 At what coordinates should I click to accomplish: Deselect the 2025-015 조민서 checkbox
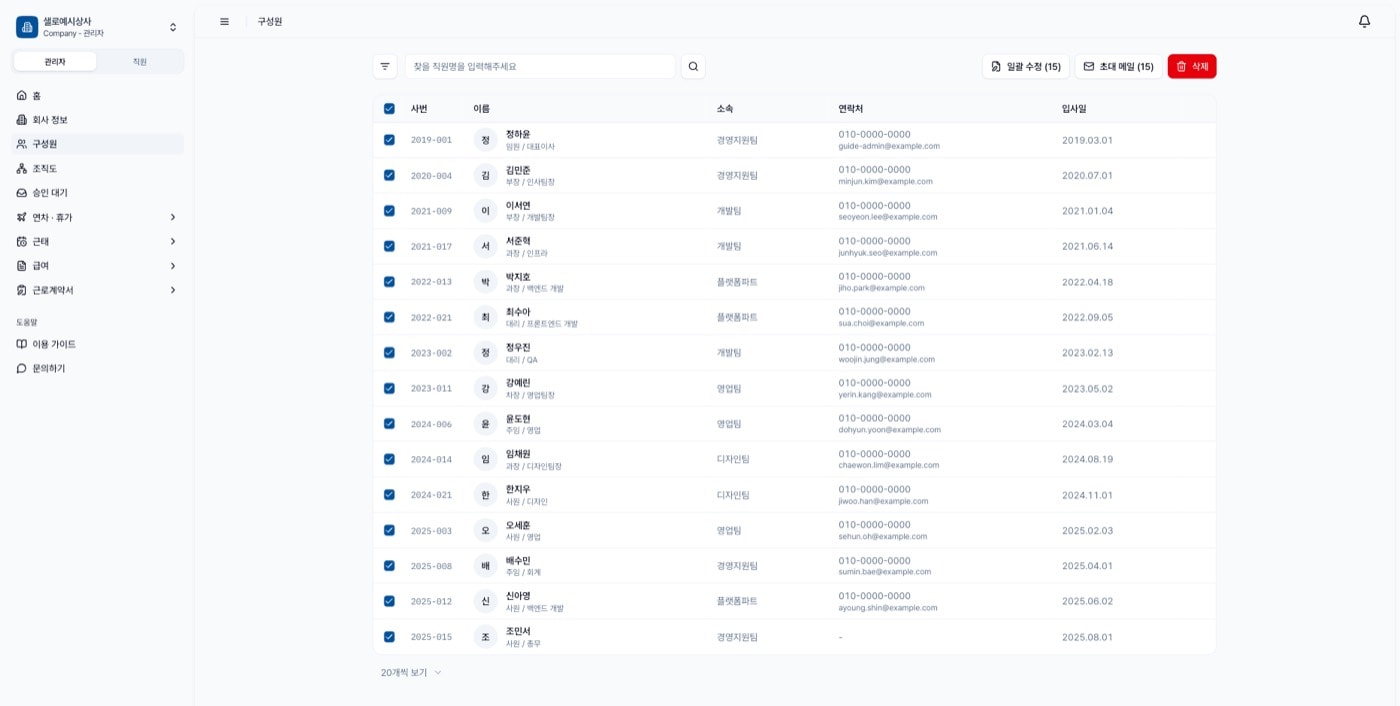(x=389, y=637)
